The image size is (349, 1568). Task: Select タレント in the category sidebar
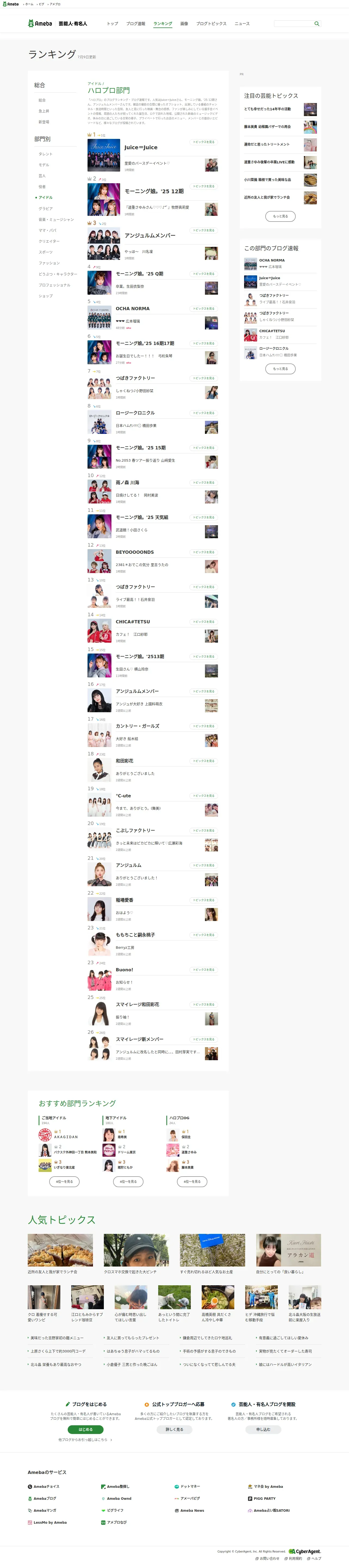[x=46, y=154]
